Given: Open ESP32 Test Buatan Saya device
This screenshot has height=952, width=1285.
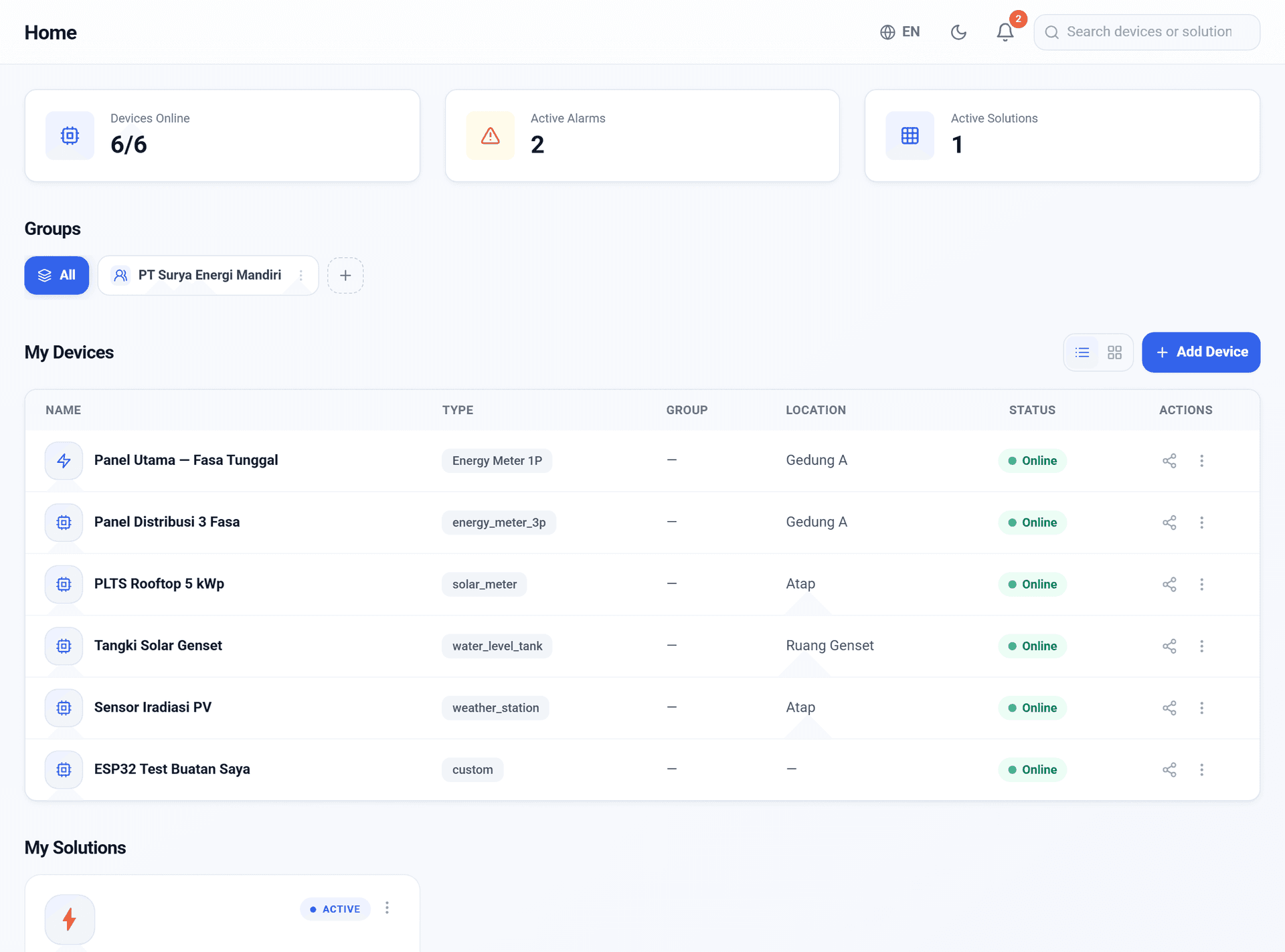Looking at the screenshot, I should tap(172, 769).
